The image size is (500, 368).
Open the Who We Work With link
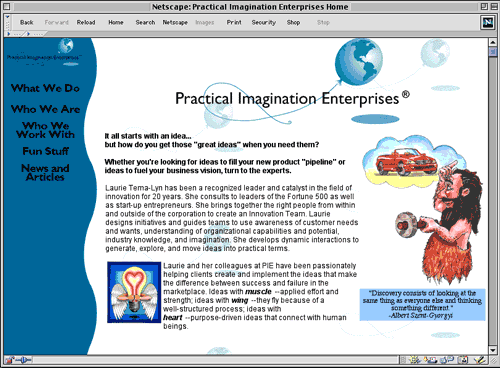coord(45,130)
